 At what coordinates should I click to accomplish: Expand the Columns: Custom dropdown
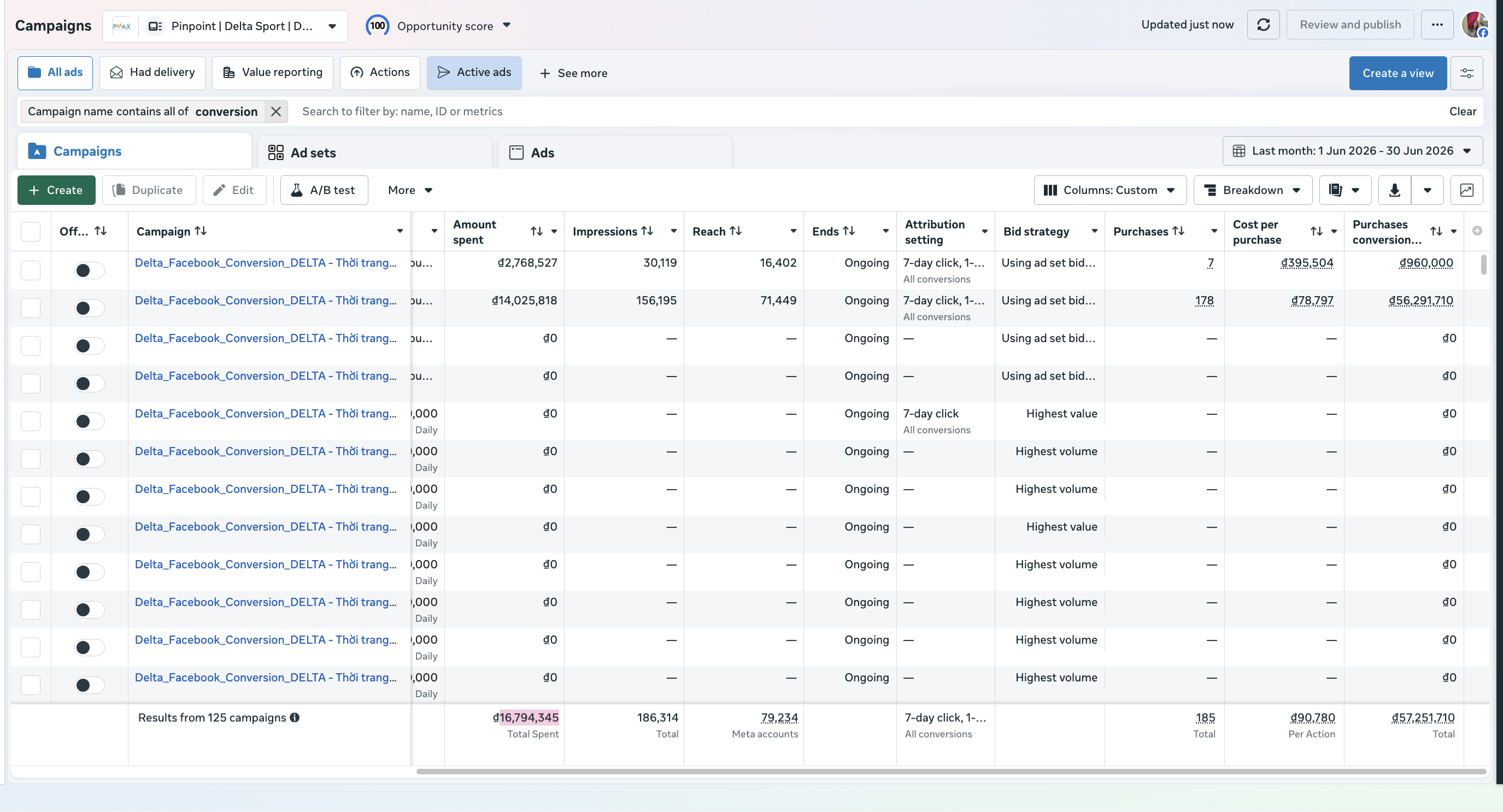(x=1109, y=190)
